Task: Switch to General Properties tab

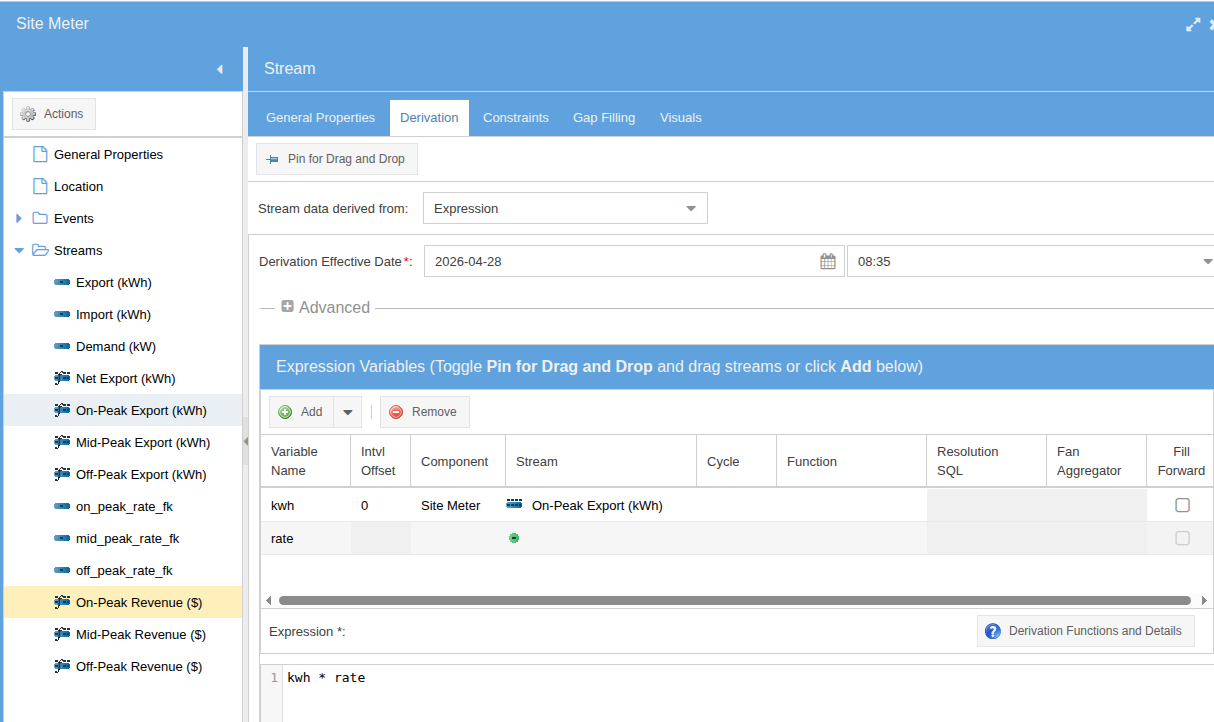Action: 320,117
